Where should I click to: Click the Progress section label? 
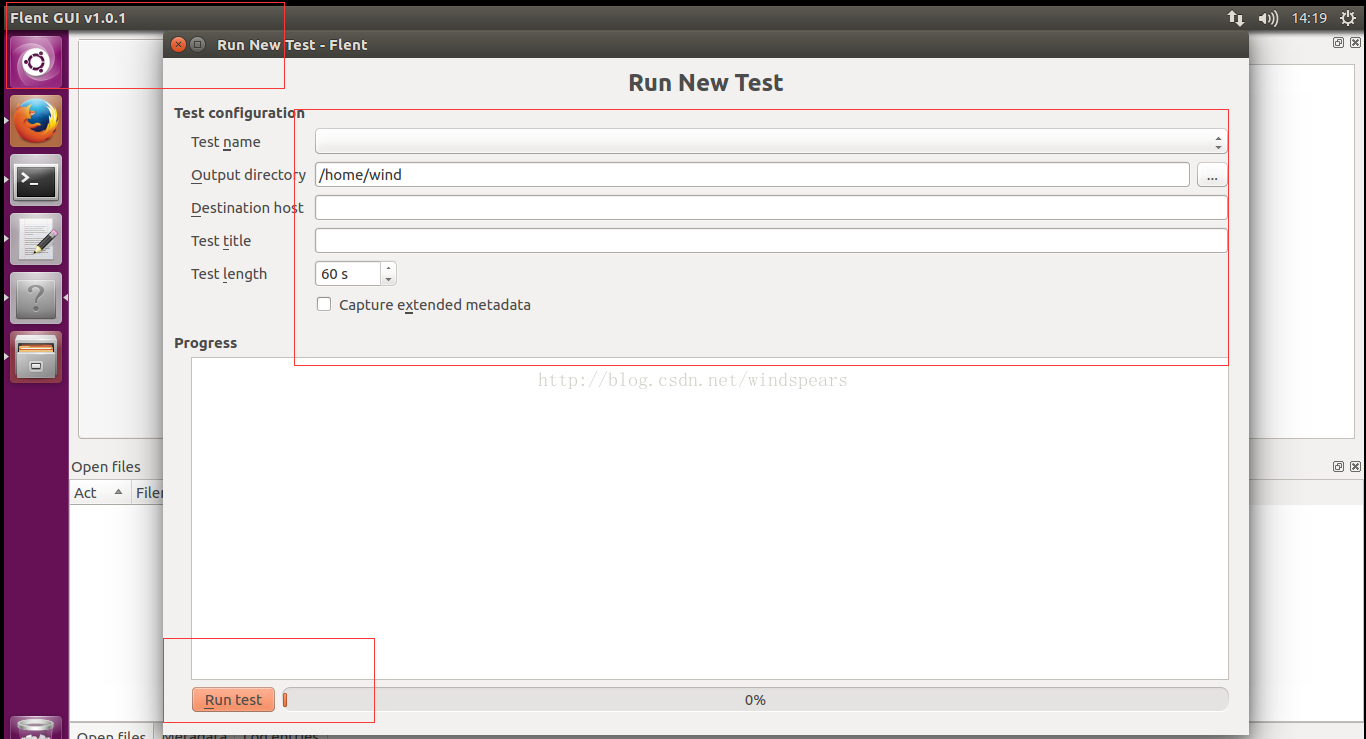[x=206, y=343]
